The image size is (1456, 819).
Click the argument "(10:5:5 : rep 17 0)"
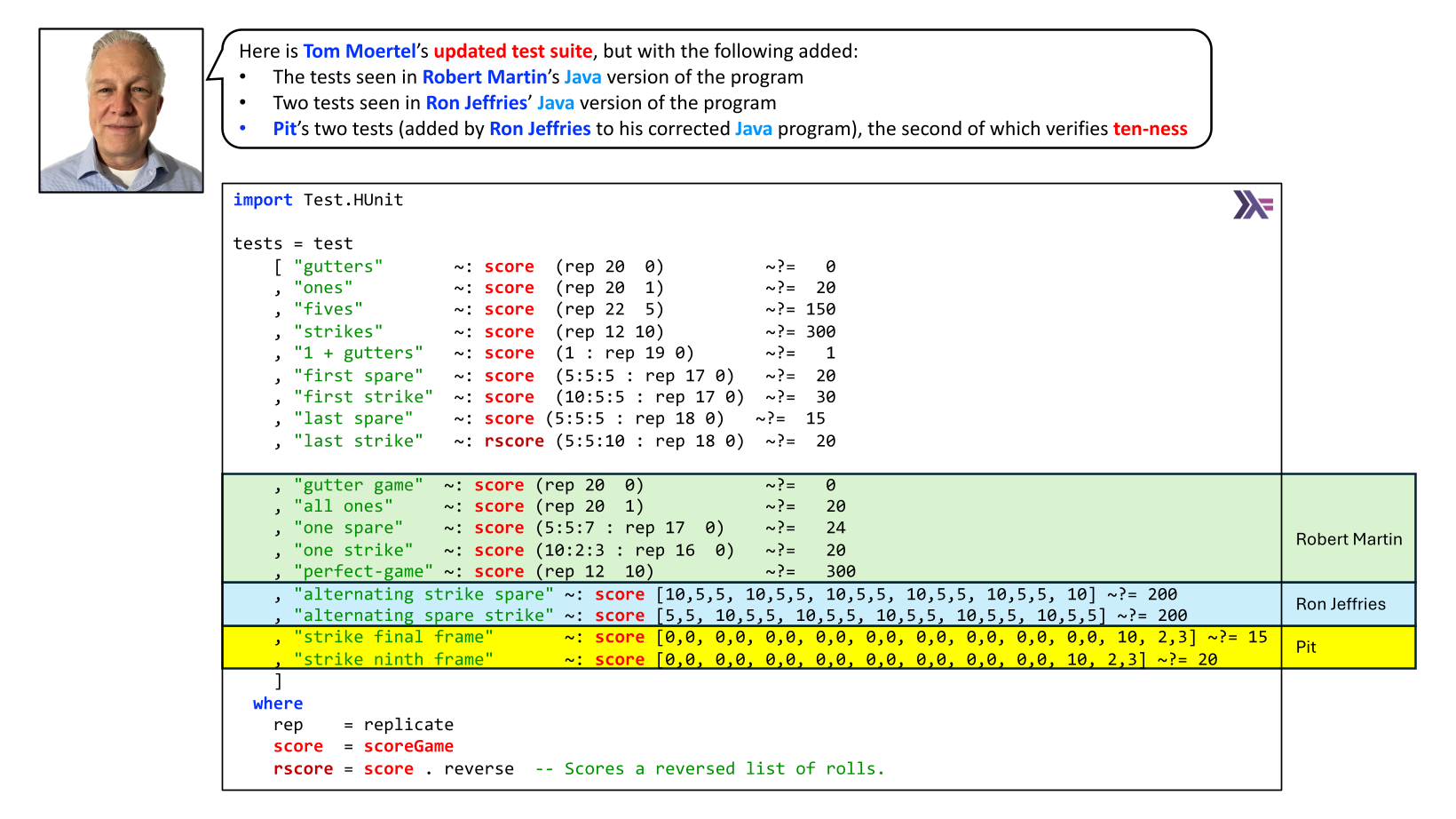(x=650, y=397)
